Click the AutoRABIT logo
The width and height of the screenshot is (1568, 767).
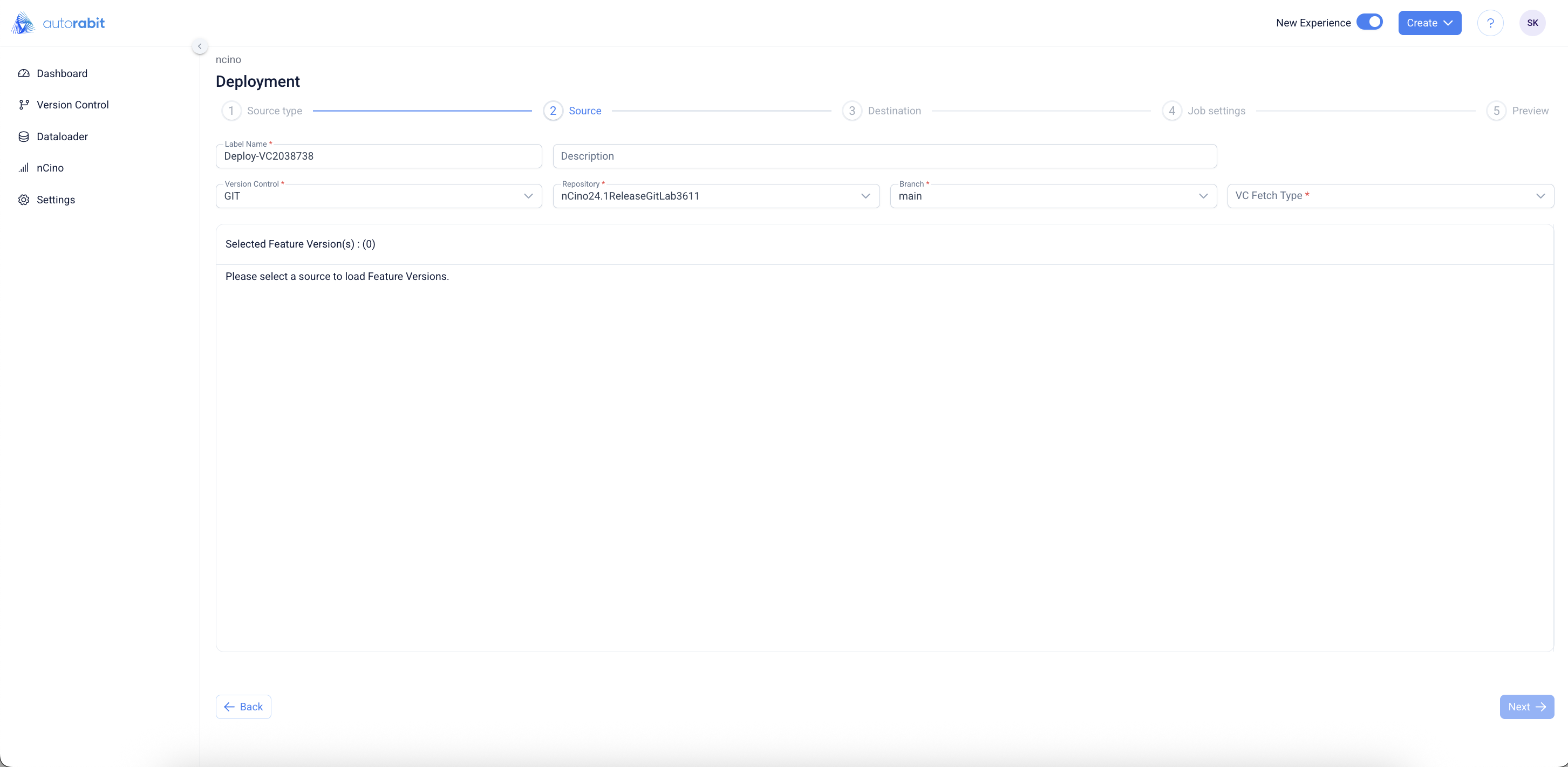(58, 23)
